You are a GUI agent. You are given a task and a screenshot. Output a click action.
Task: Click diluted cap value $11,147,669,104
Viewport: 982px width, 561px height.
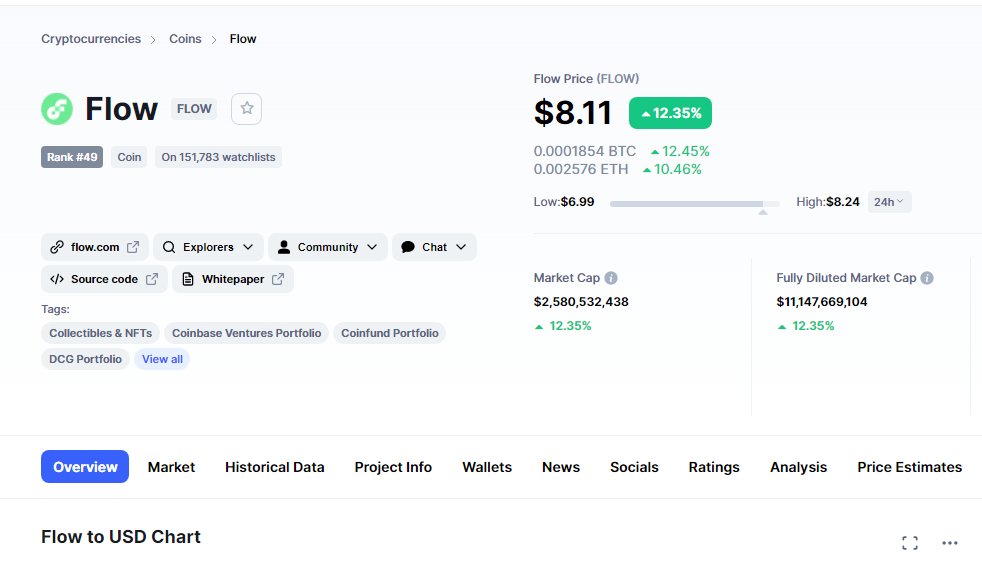click(x=822, y=302)
